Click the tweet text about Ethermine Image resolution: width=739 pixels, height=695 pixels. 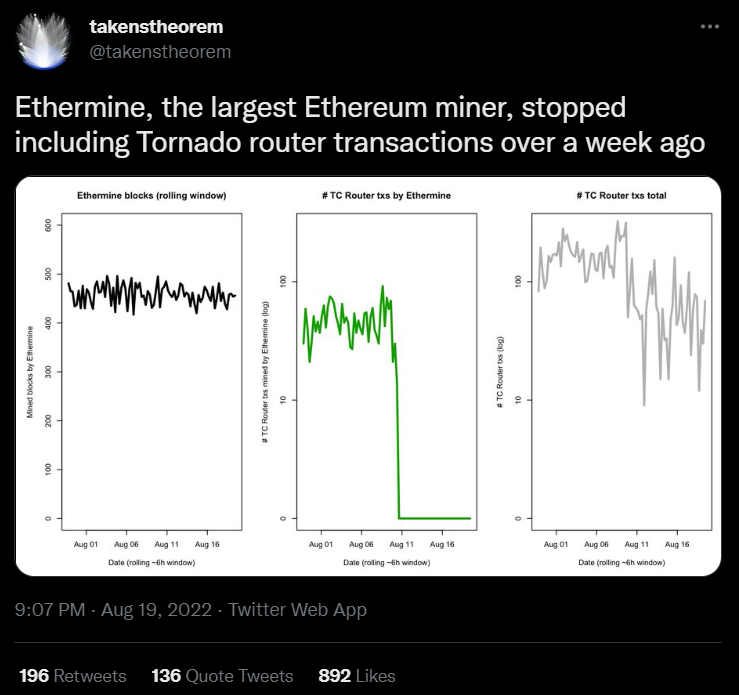[x=360, y=125]
